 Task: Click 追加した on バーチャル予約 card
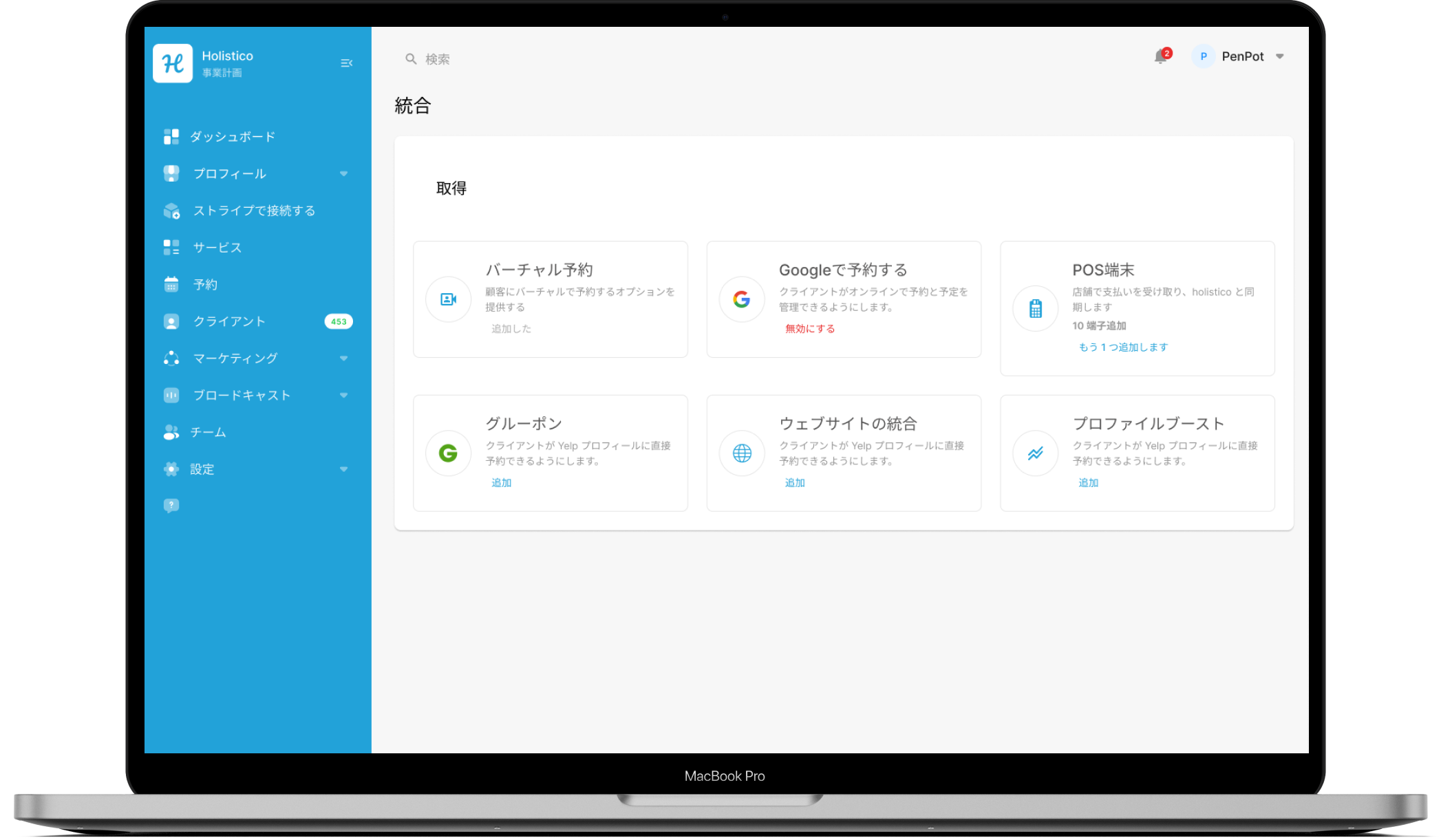tap(511, 329)
